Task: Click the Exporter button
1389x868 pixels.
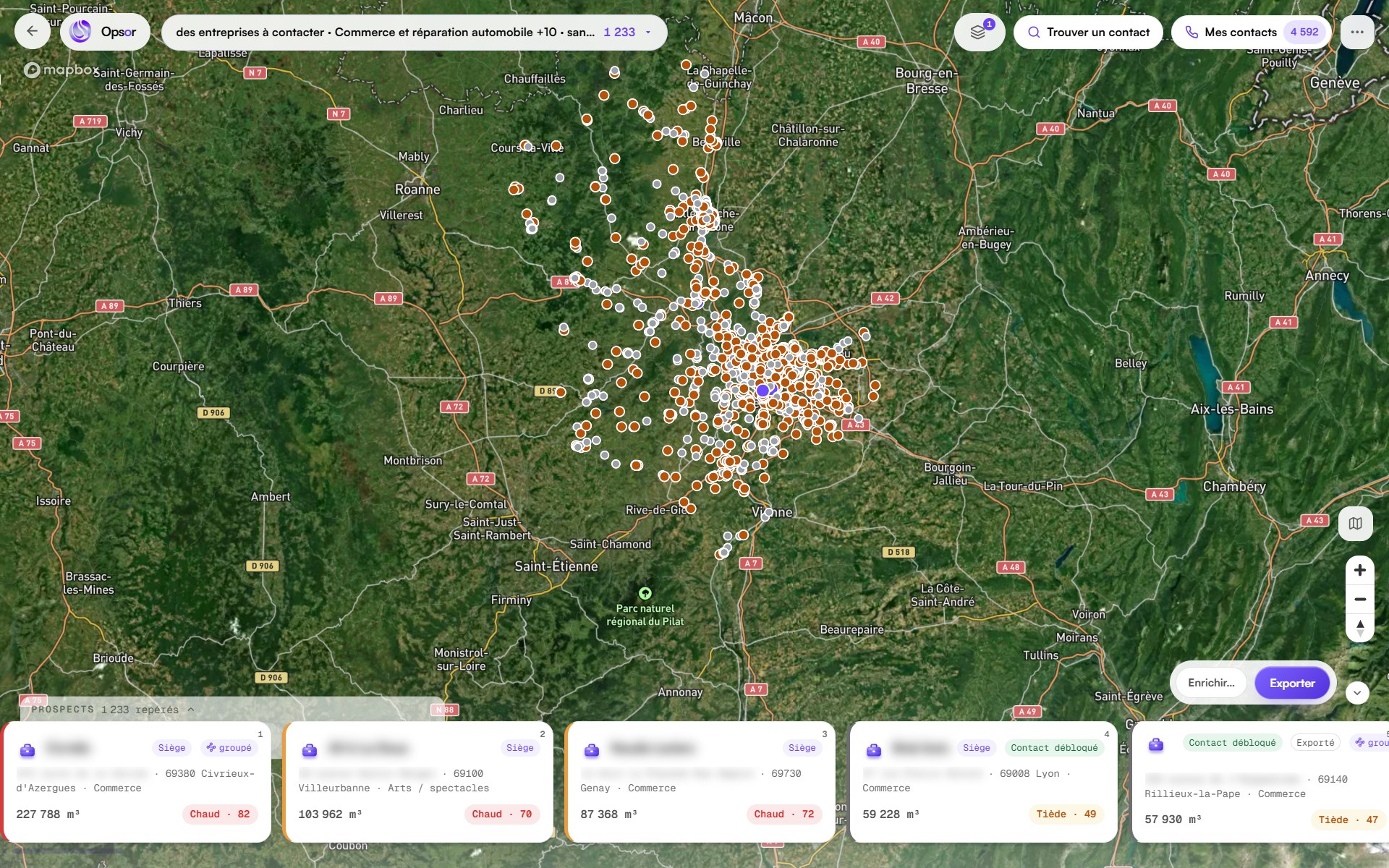Action: 1292,683
